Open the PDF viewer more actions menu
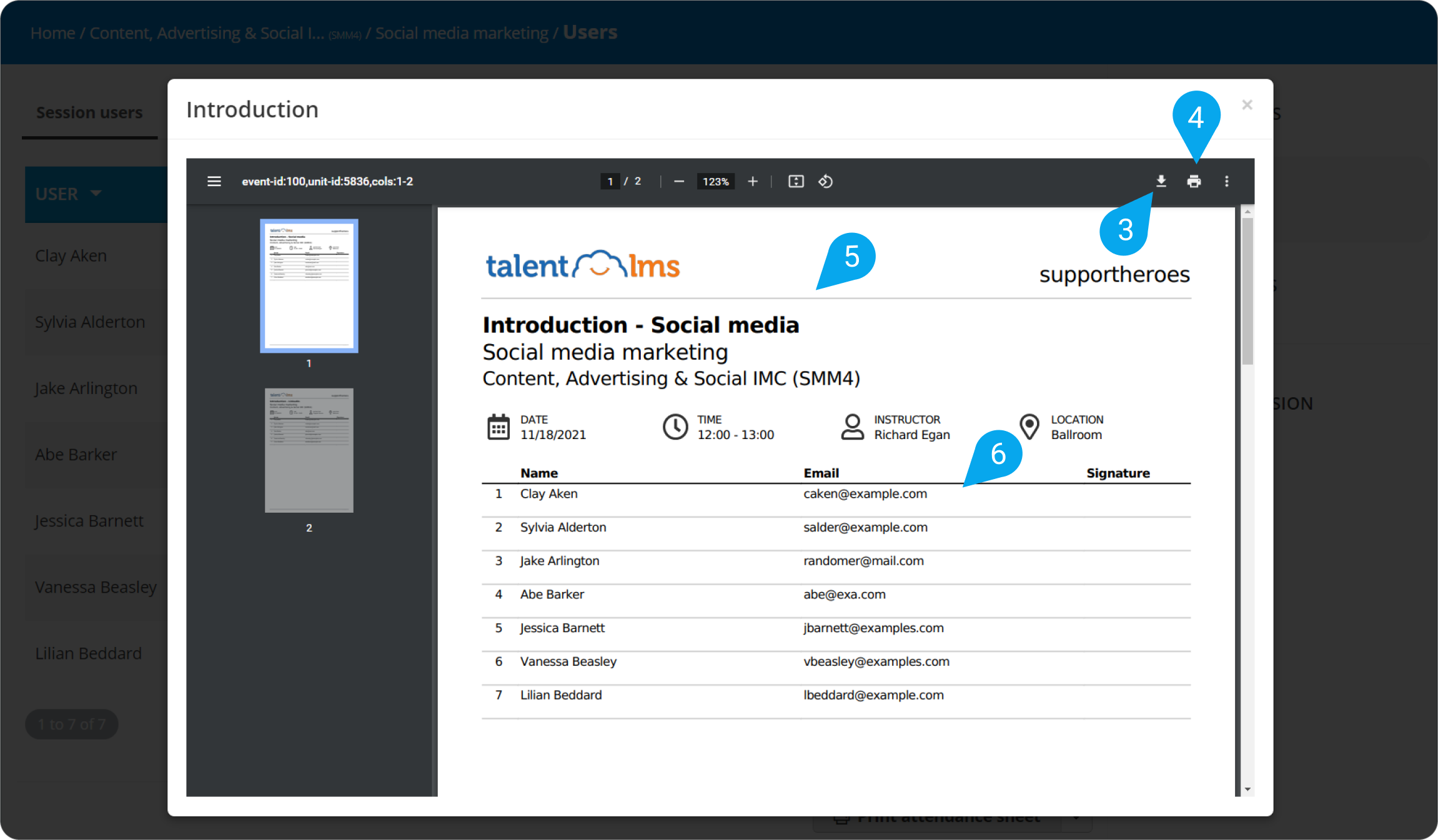Image resolution: width=1438 pixels, height=840 pixels. 1226,181
